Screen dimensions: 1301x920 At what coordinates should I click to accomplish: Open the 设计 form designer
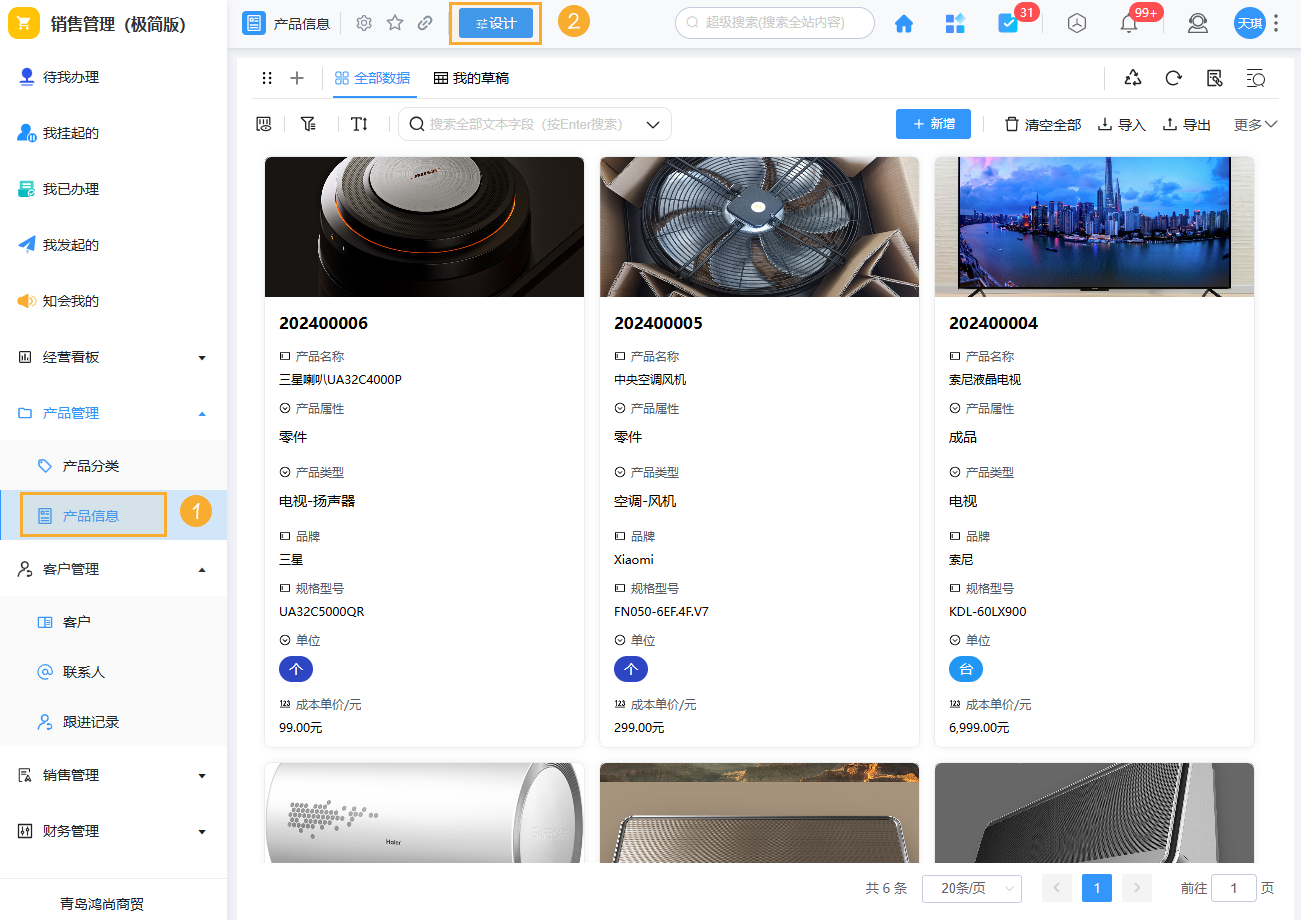[495, 21]
